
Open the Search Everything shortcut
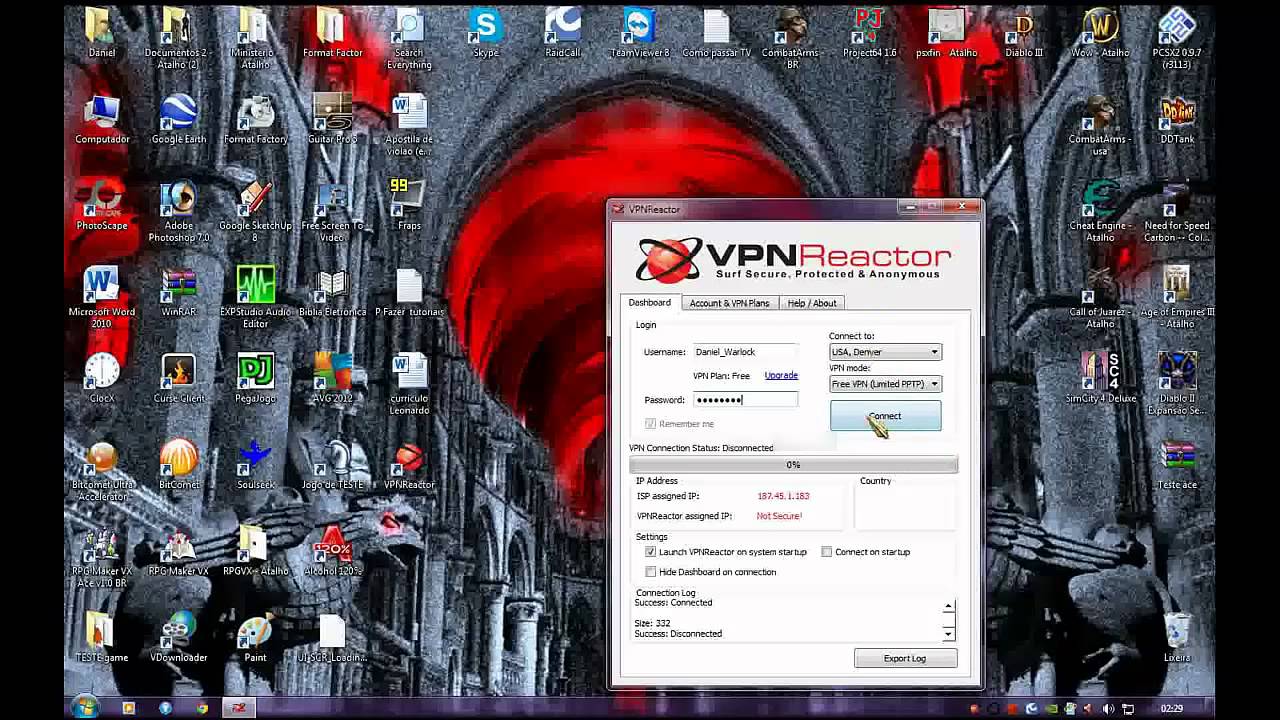click(409, 39)
